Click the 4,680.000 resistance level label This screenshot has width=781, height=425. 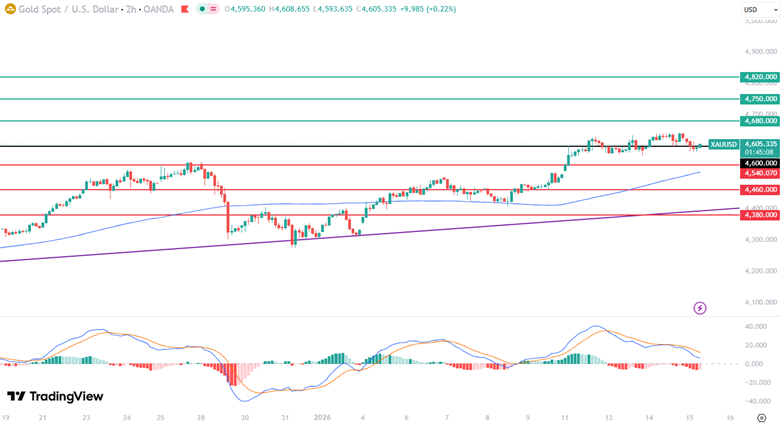pyautogui.click(x=760, y=121)
